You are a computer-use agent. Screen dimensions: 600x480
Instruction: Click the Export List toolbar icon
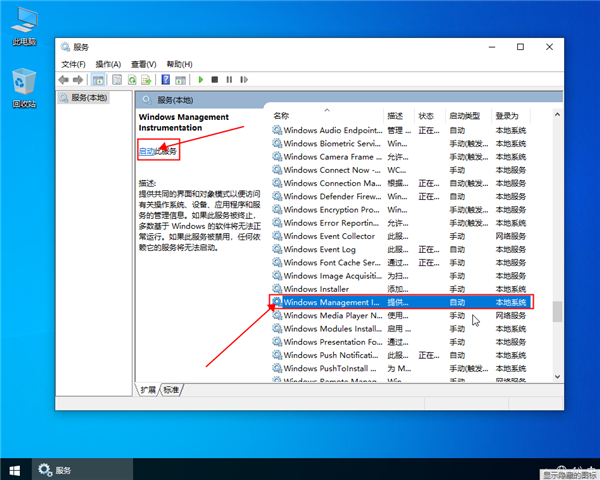(146, 79)
